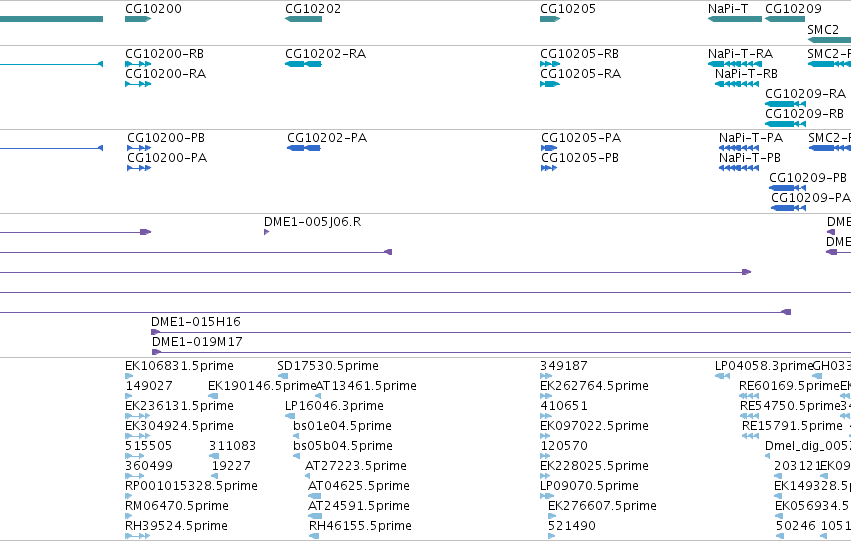This screenshot has width=851, height=541.
Task: Select EST RP001015328.5prime
Action: pos(192,486)
